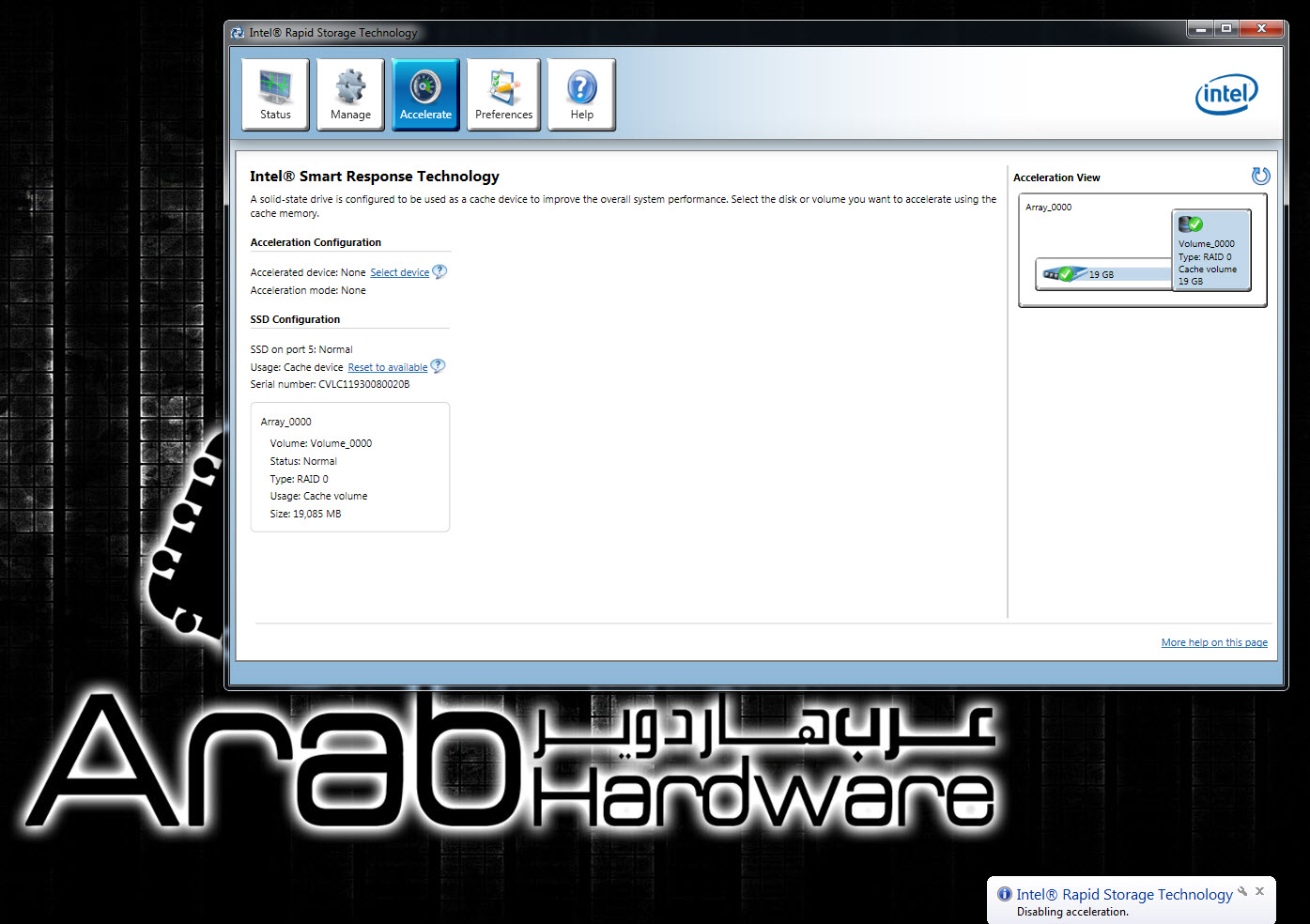Refresh the Acceleration View
This screenshot has width=1310, height=924.
click(x=1260, y=176)
